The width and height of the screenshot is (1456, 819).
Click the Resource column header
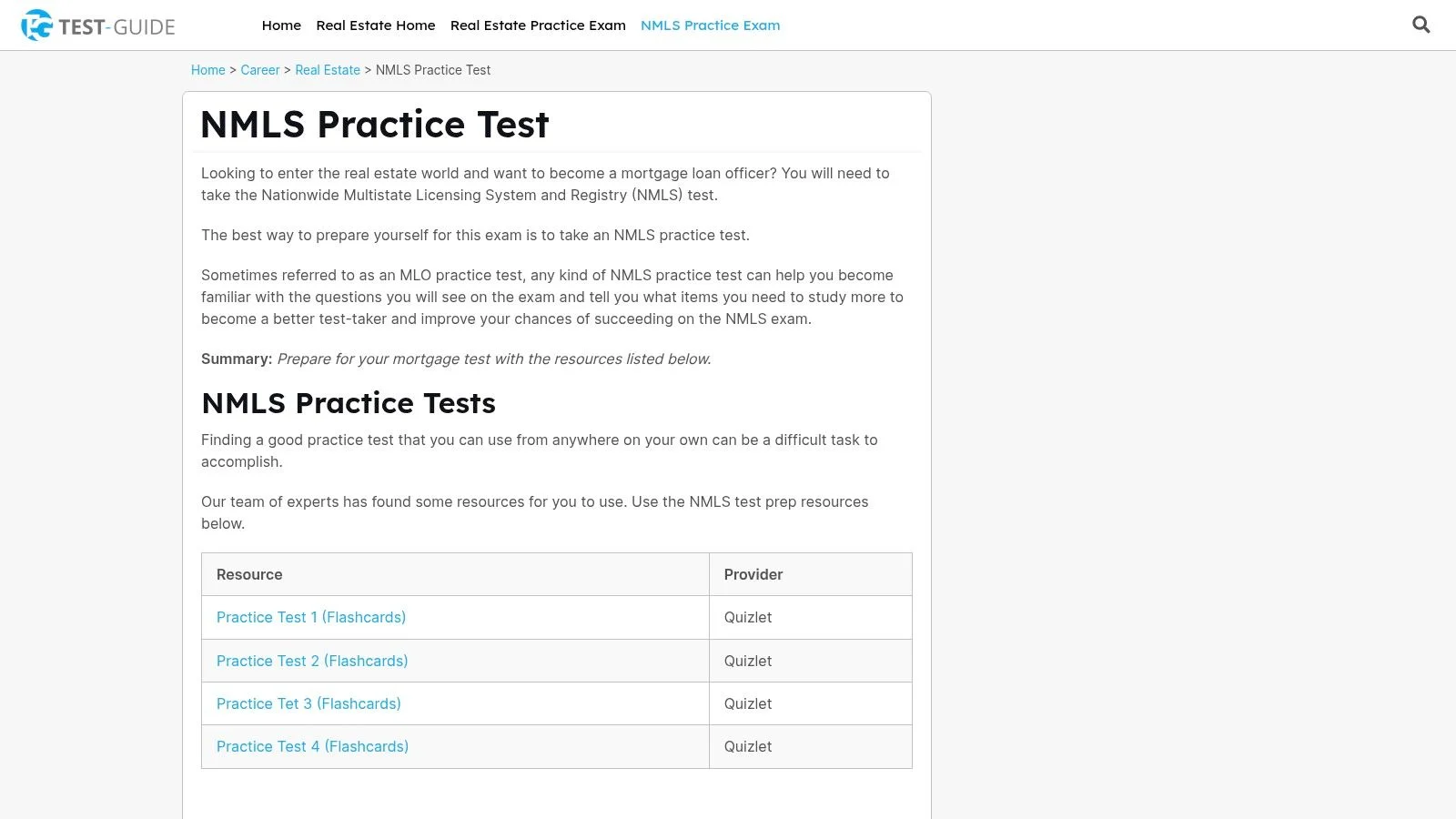(249, 574)
